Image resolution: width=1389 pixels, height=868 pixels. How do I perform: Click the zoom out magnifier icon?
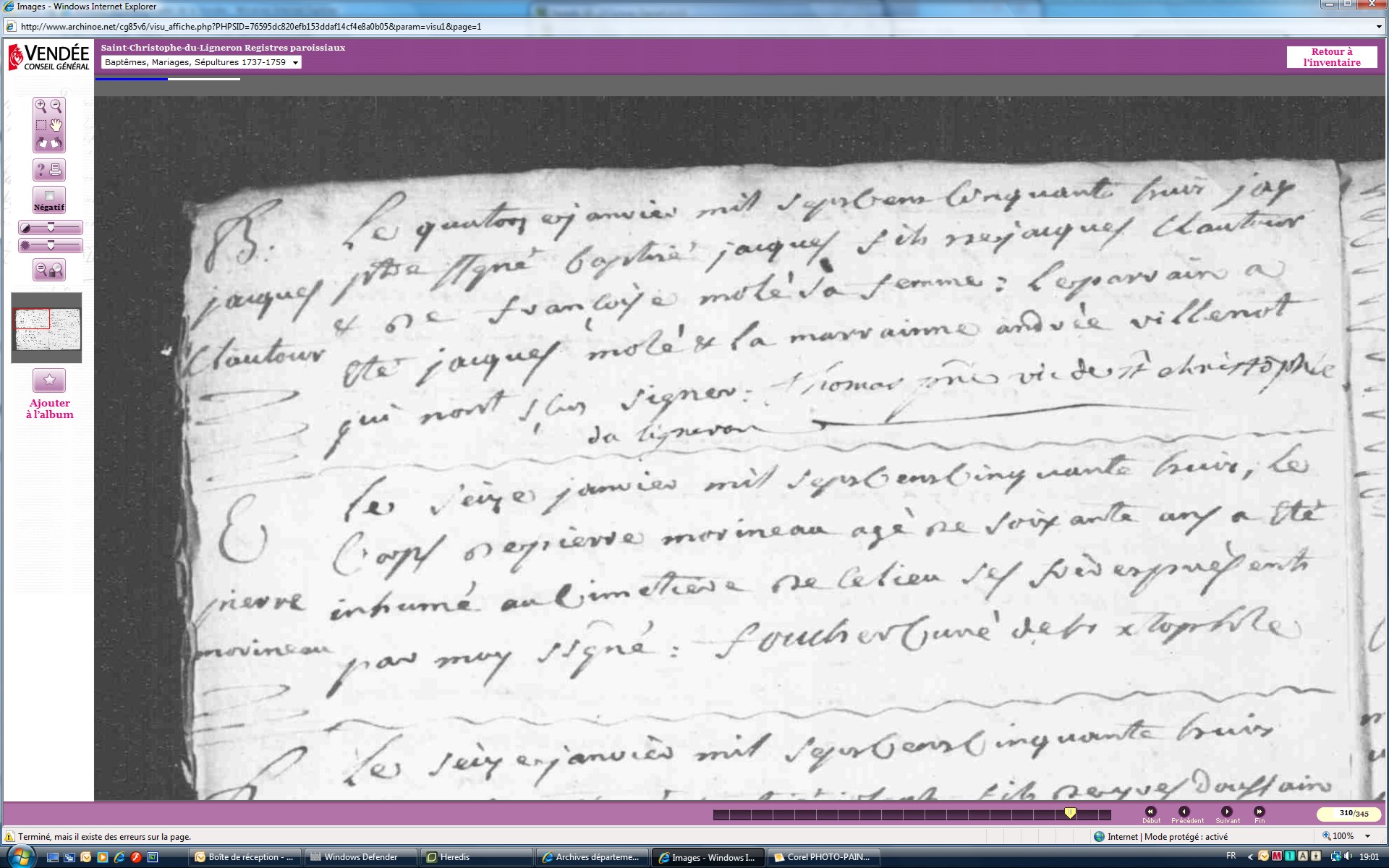coord(56,106)
